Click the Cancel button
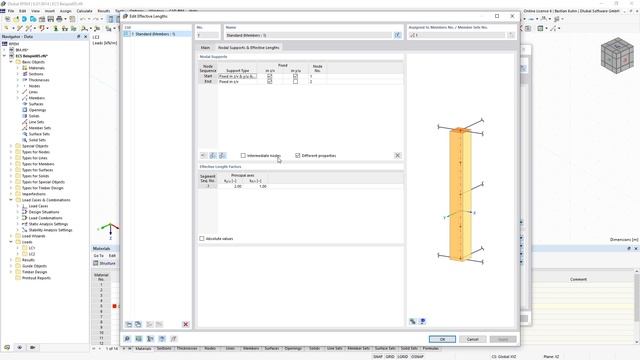The image size is (640, 360). coord(472,339)
